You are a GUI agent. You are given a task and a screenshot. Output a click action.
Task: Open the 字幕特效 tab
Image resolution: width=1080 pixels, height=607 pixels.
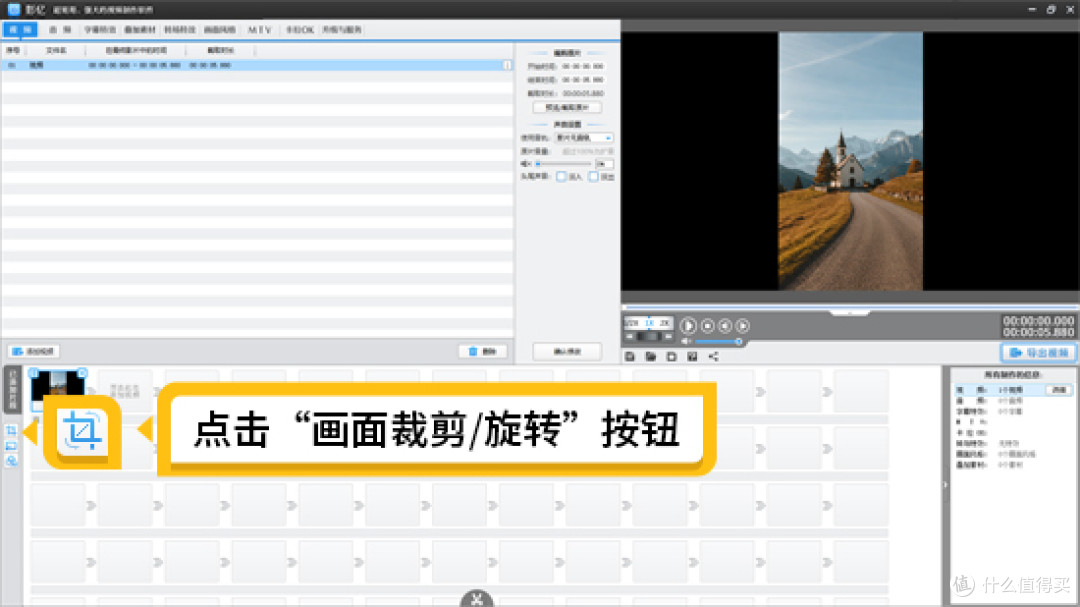point(100,30)
